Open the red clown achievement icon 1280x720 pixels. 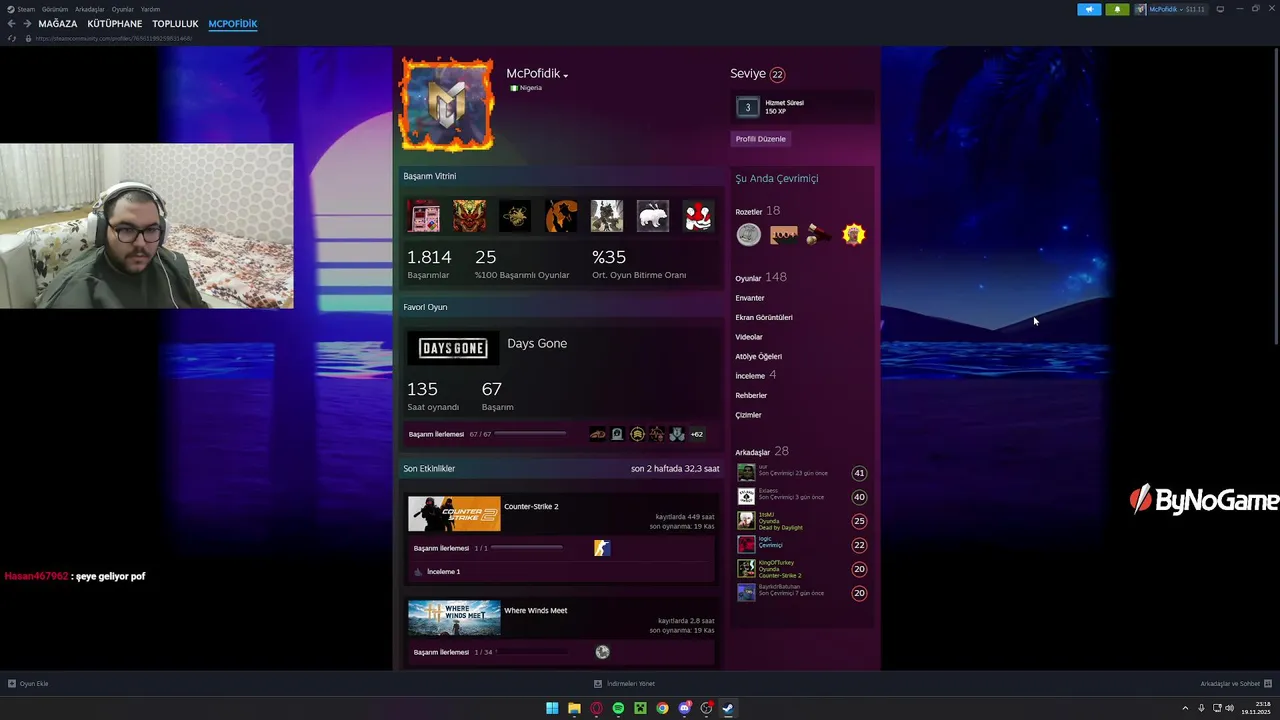(x=698, y=216)
